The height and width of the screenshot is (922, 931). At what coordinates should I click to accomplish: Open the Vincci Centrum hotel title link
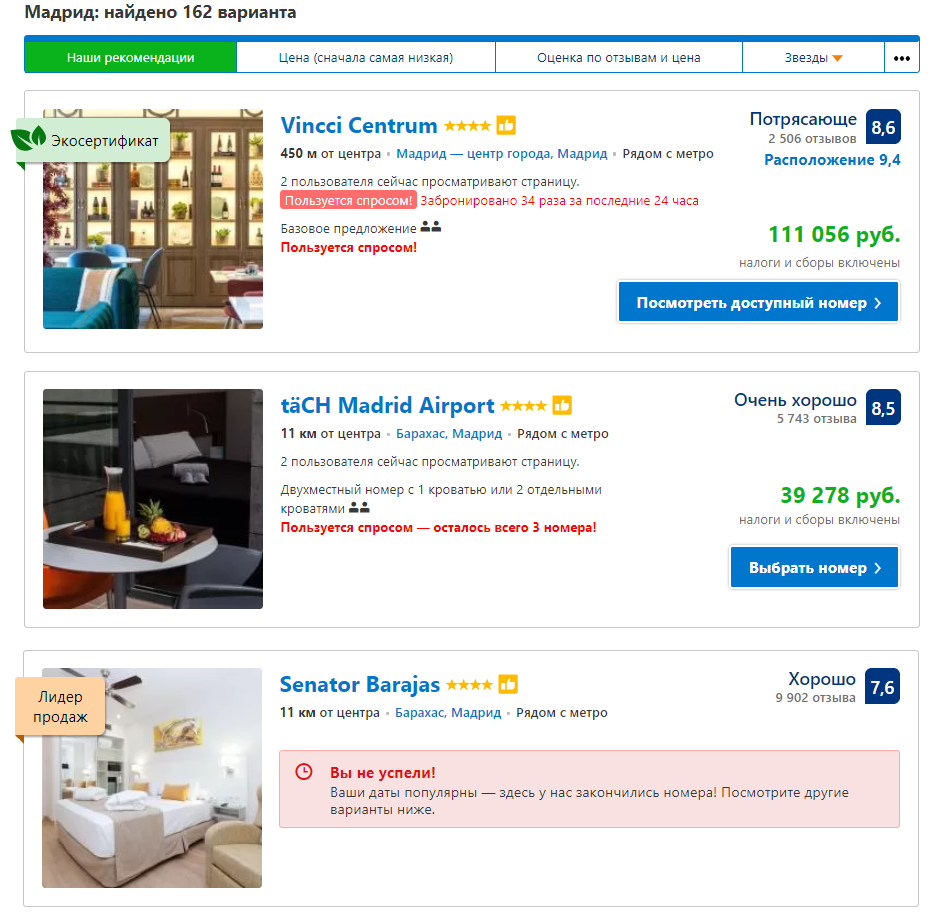[359, 126]
